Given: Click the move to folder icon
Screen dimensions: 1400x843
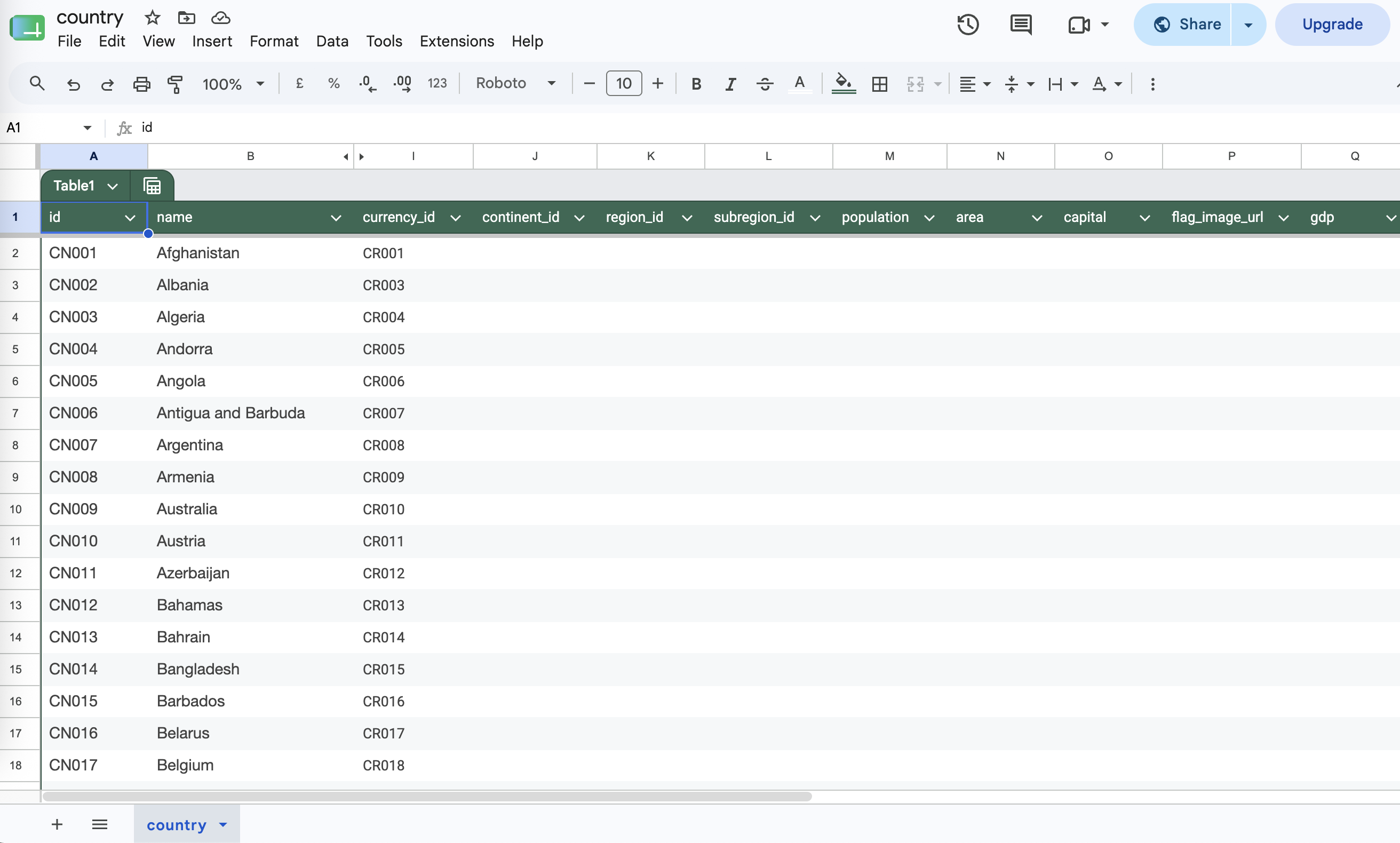Looking at the screenshot, I should pos(186,18).
